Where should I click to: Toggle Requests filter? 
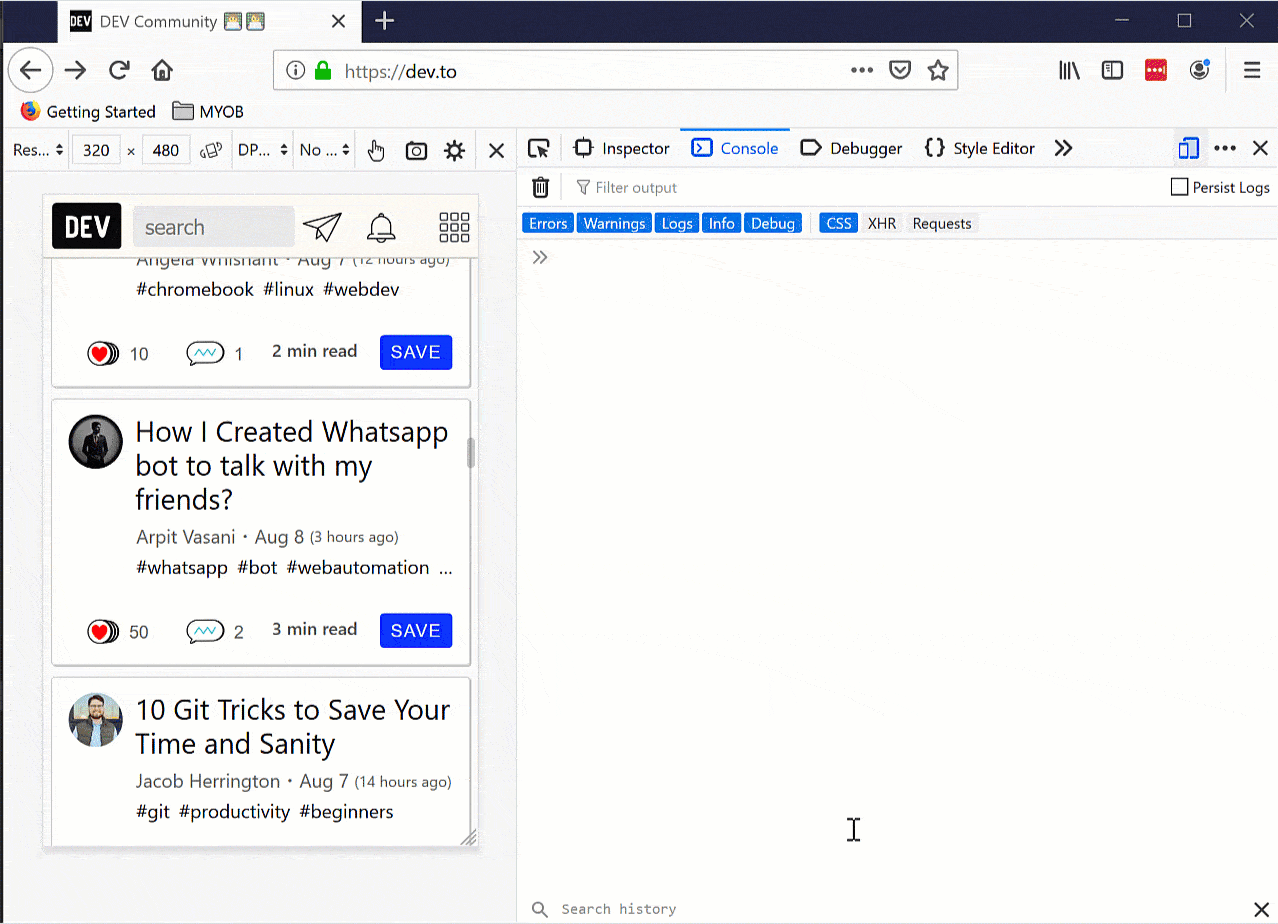[942, 223]
